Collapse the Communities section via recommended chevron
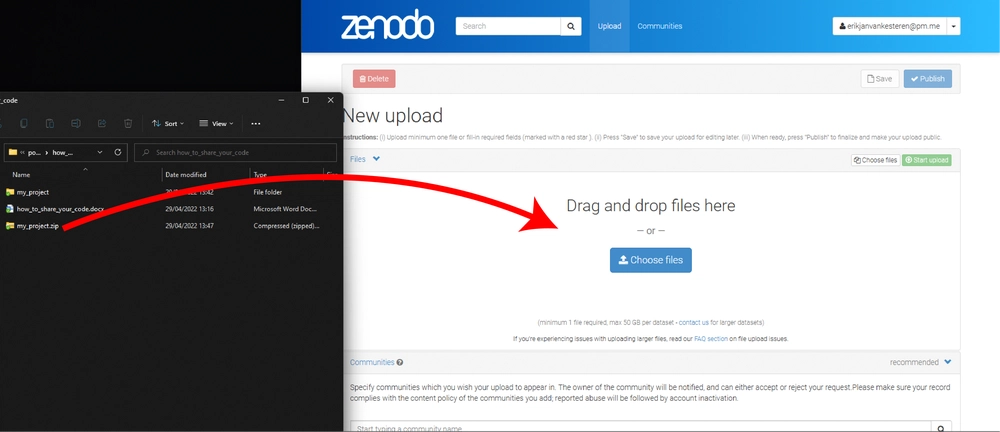Screen dimensions: 1000x432 pos(948,362)
